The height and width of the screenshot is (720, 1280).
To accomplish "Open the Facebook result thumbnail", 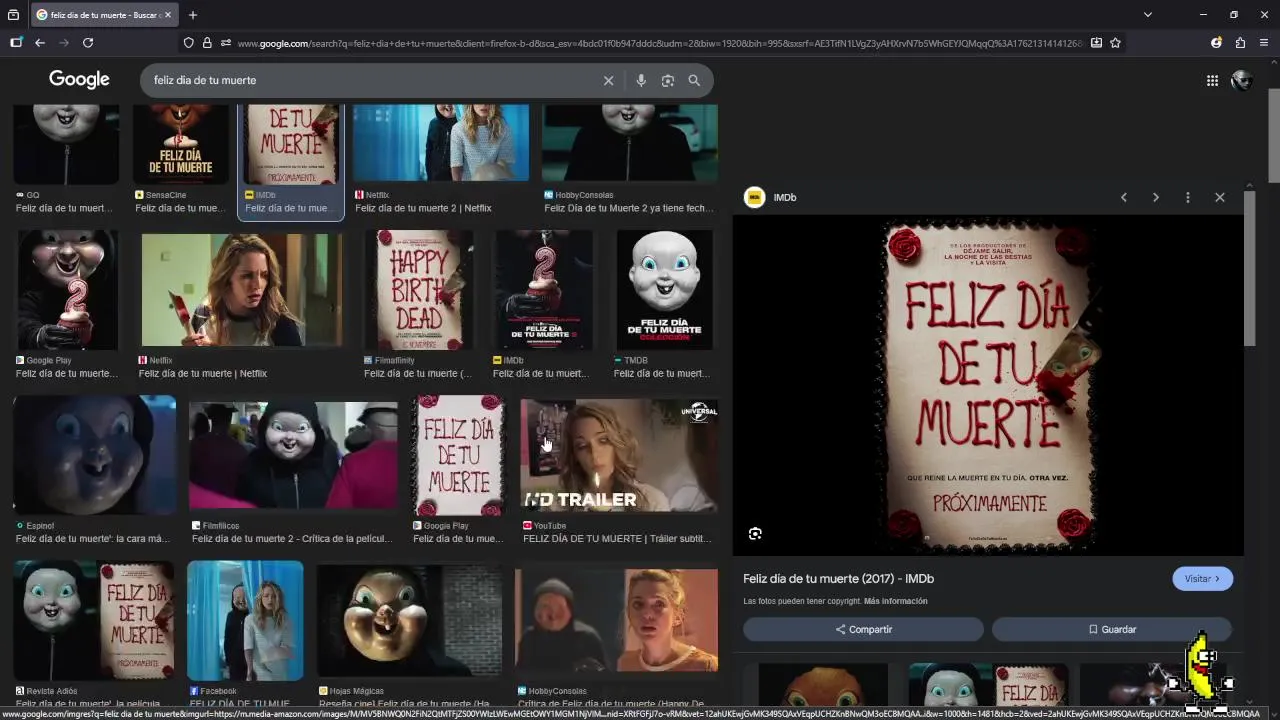I will tap(245, 620).
